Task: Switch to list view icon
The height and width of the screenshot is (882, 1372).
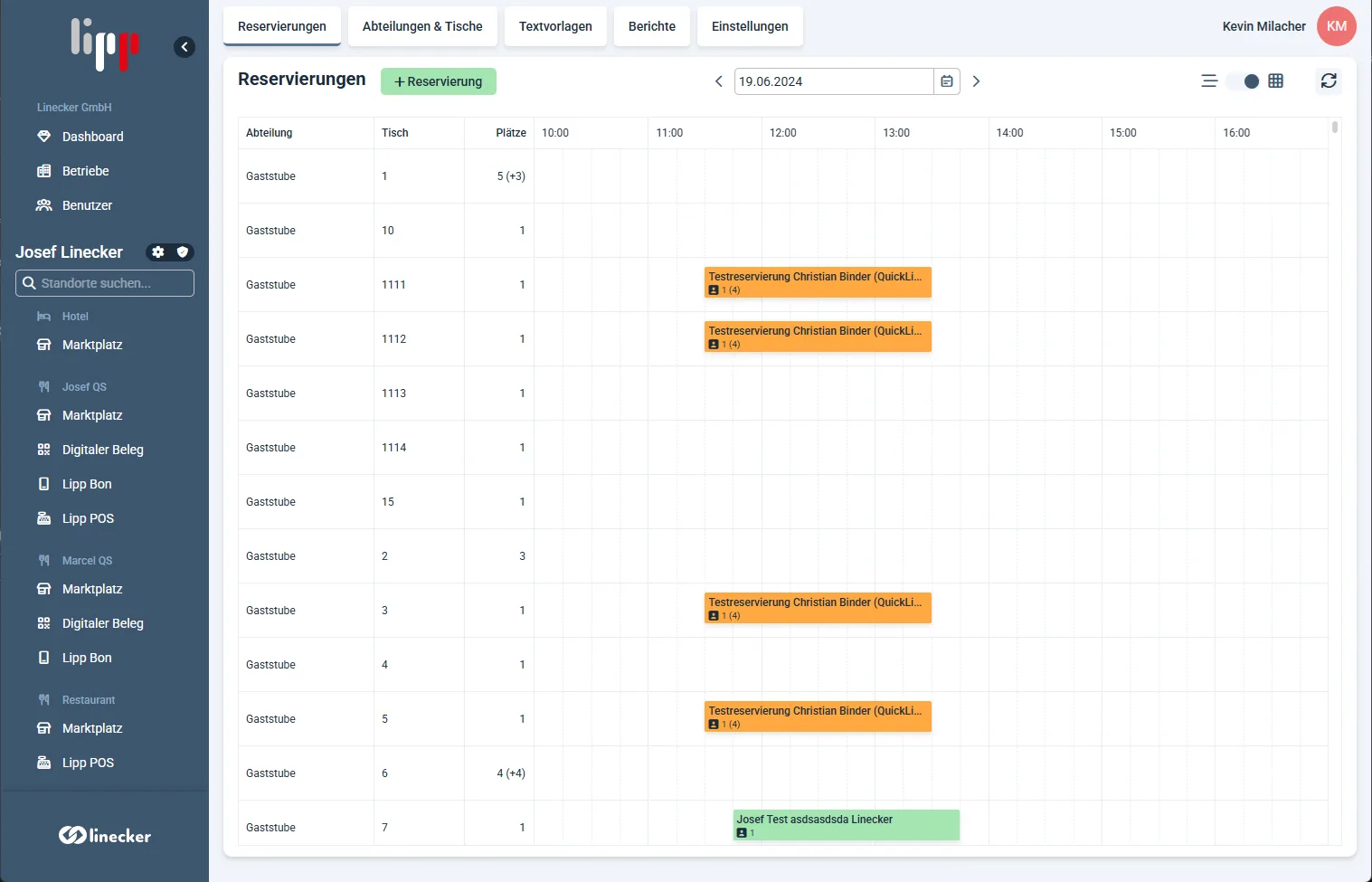Action: (x=1209, y=81)
